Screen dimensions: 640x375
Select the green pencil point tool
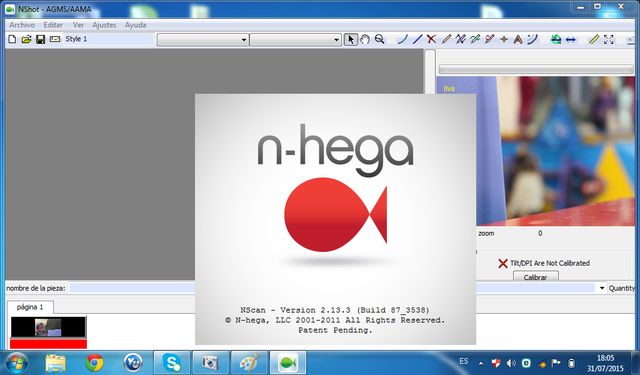point(475,39)
